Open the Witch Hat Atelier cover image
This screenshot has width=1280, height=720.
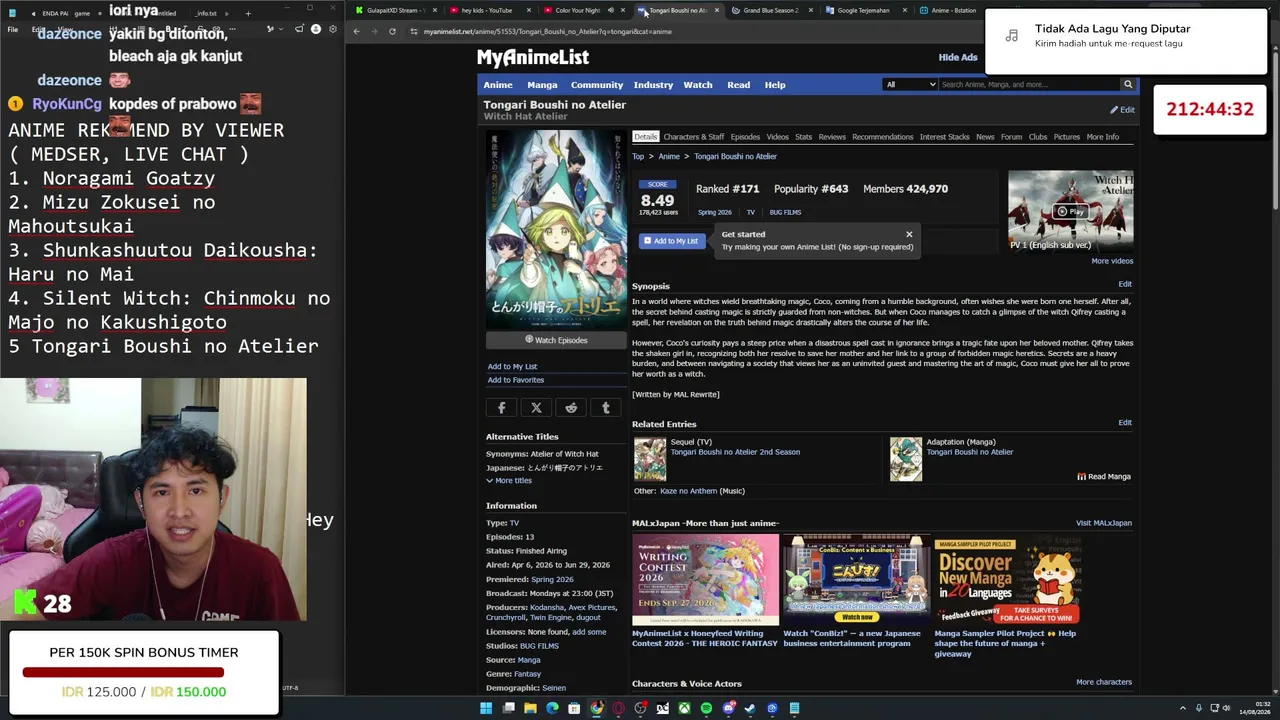tap(556, 230)
